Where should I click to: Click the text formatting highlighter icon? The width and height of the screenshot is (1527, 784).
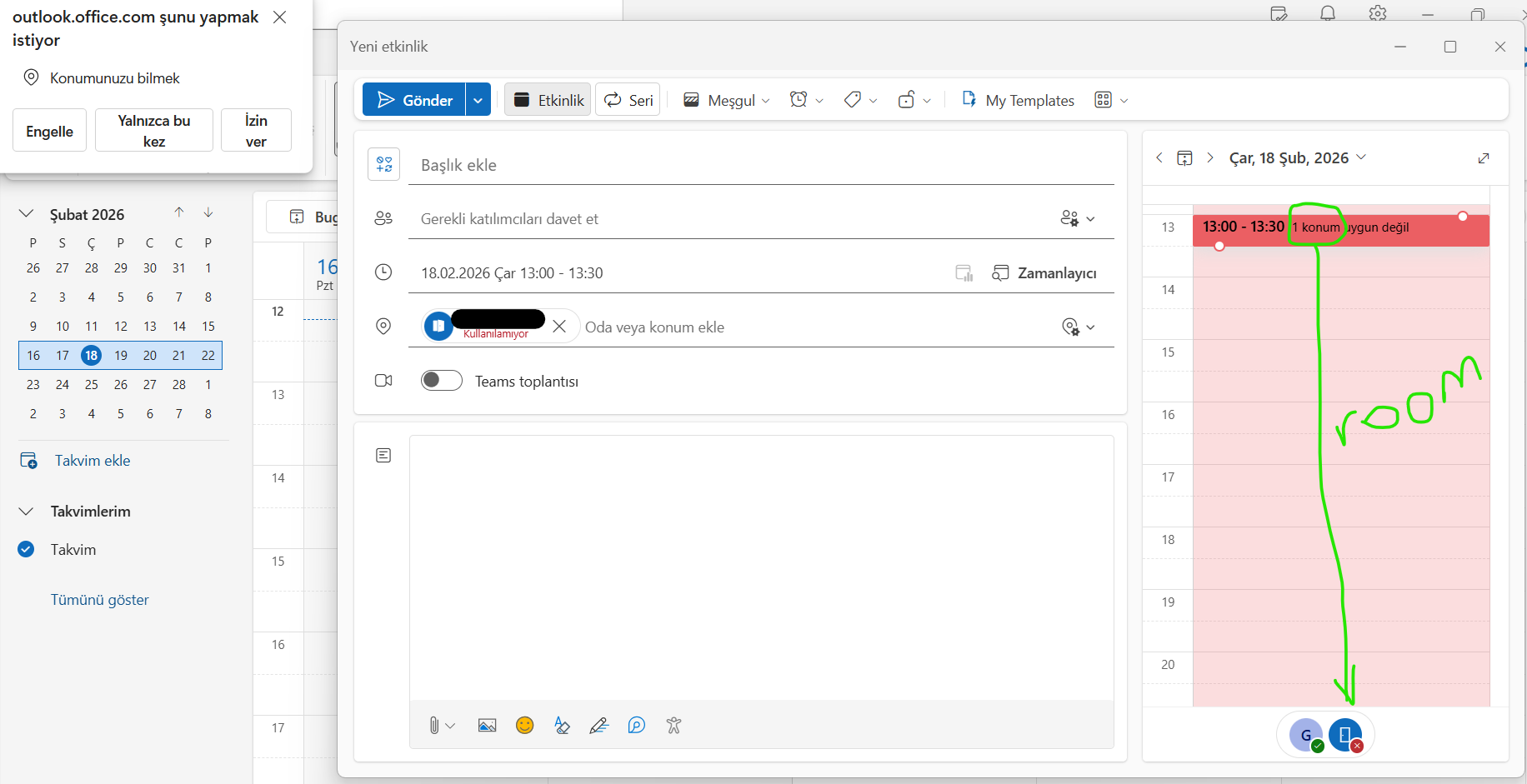pyautogui.click(x=562, y=726)
